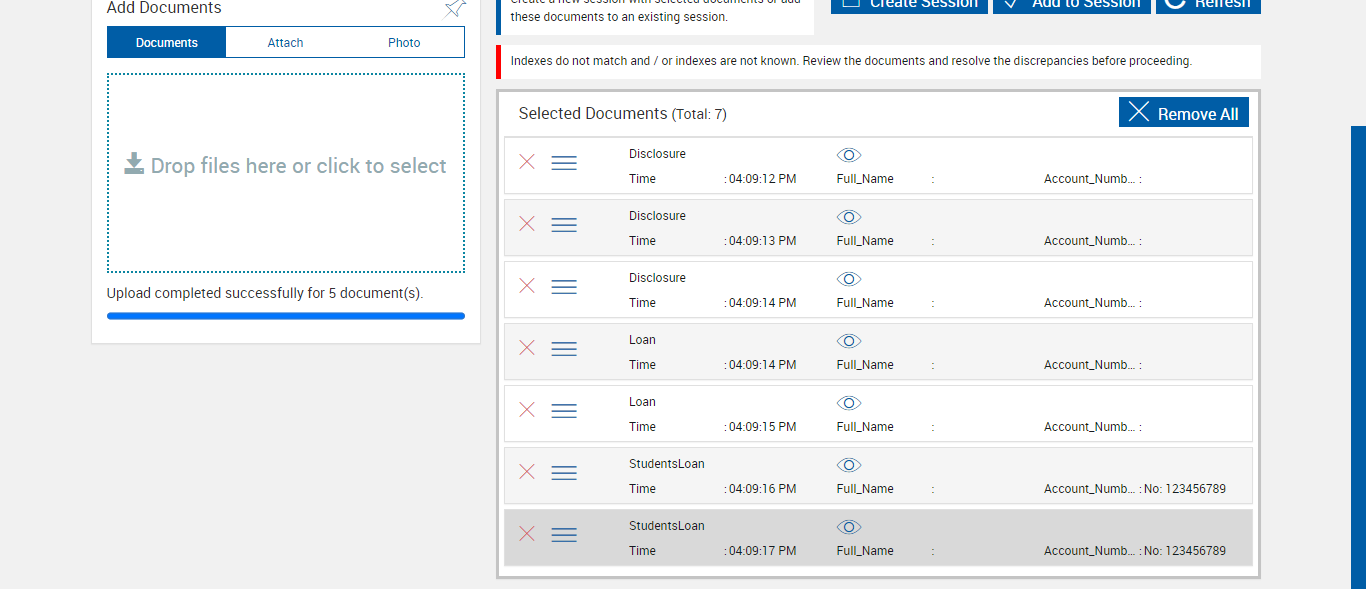This screenshot has width=1366, height=589.
Task: Show preview of 04:09:17 PM StudentsLoan
Action: [849, 527]
